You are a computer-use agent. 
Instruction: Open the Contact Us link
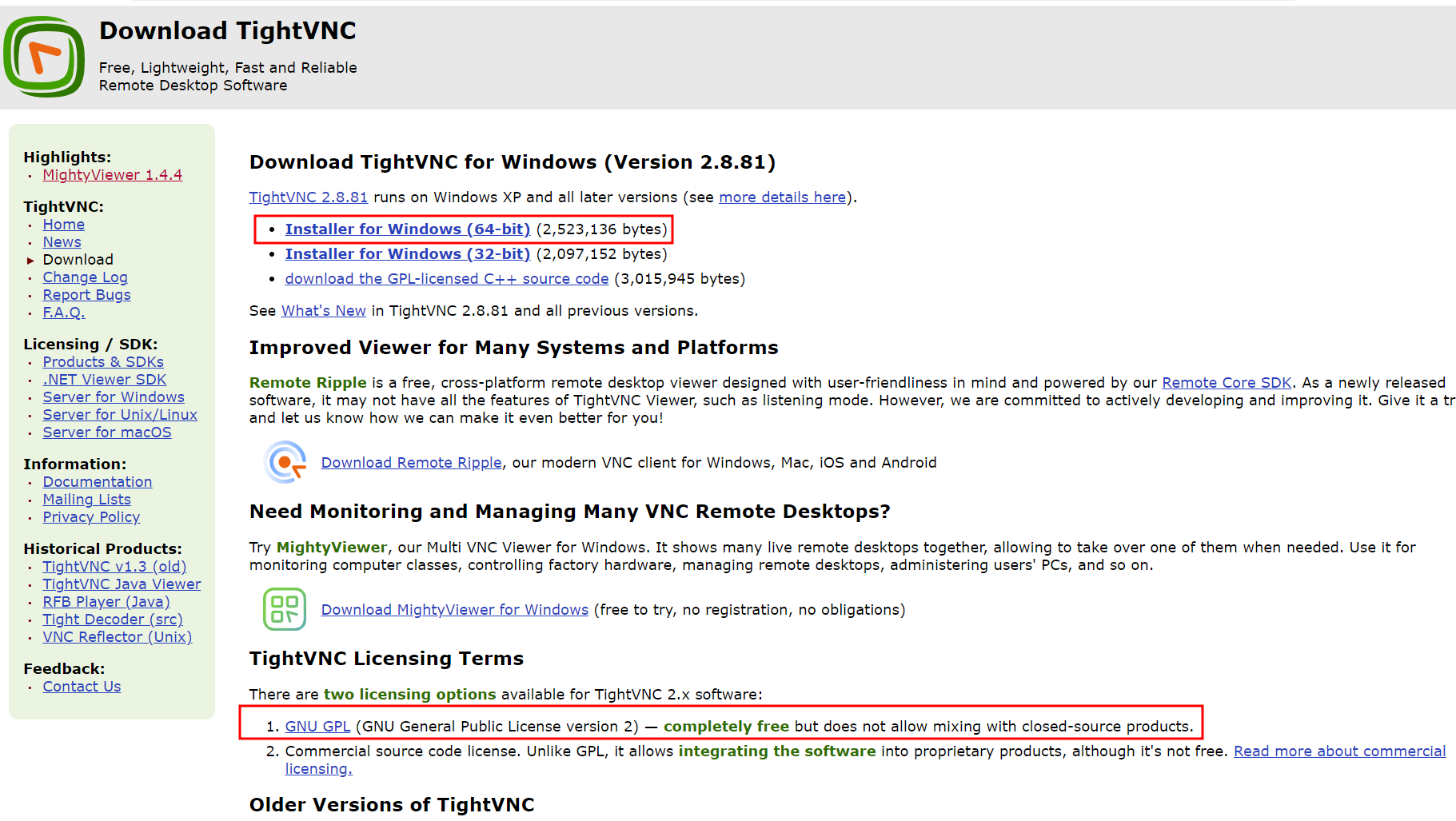tap(82, 687)
